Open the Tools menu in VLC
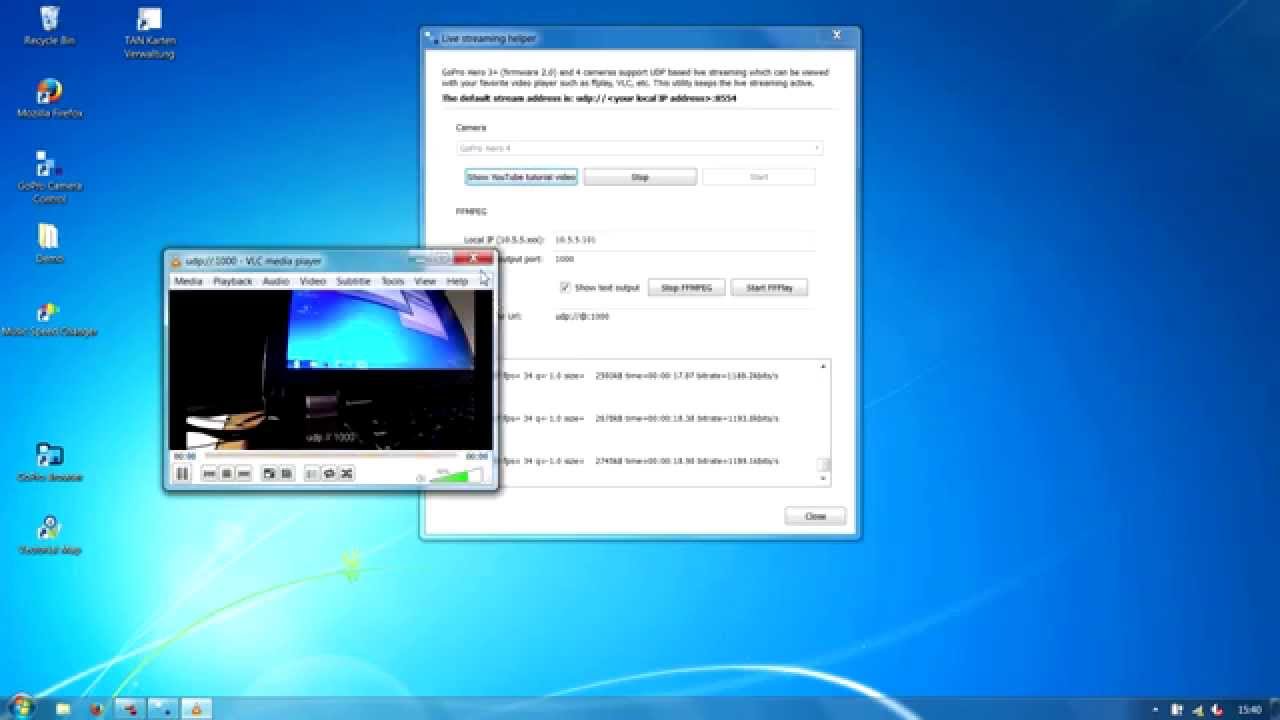Viewport: 1280px width, 720px height. coord(393,281)
